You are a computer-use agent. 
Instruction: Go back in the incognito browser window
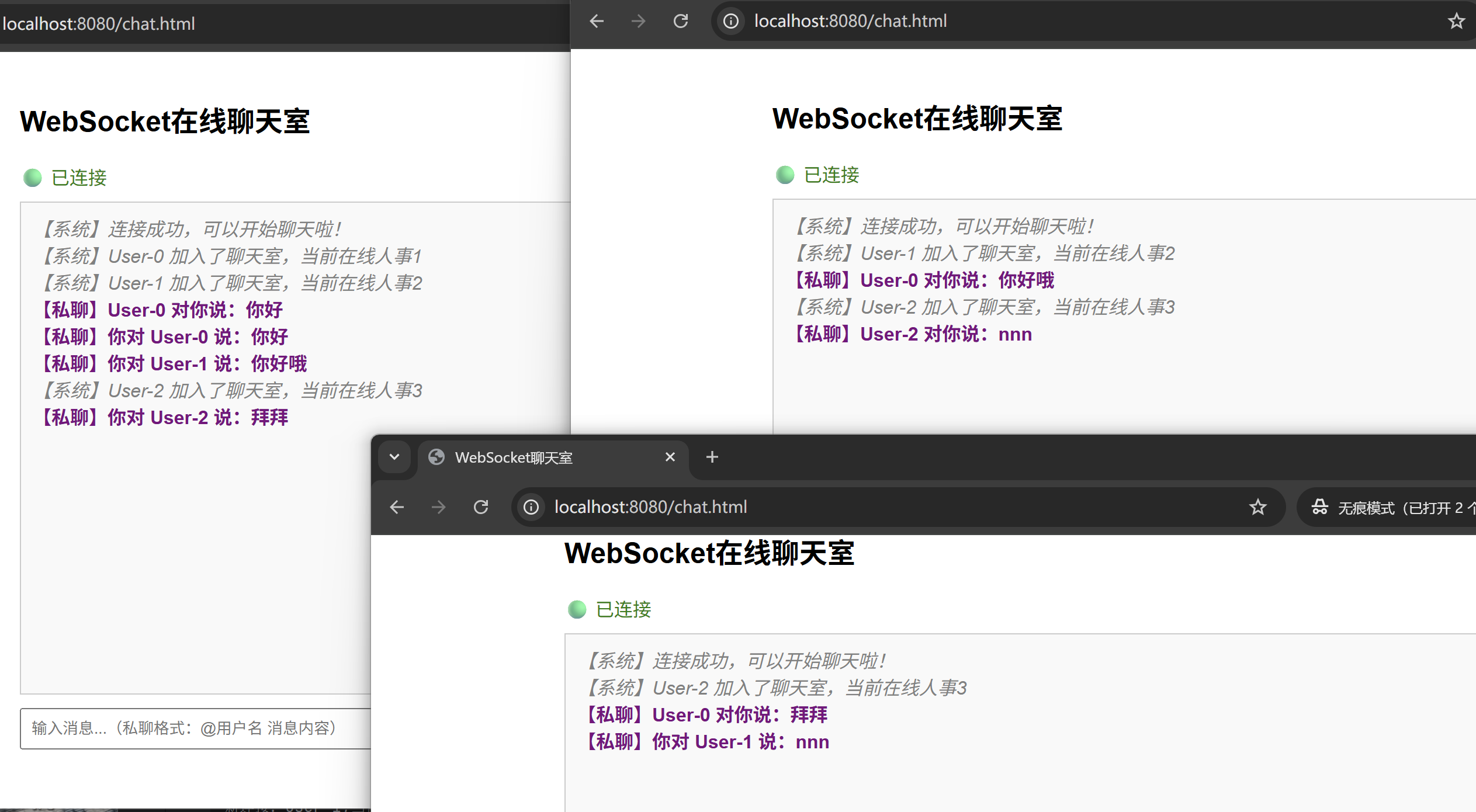(397, 507)
